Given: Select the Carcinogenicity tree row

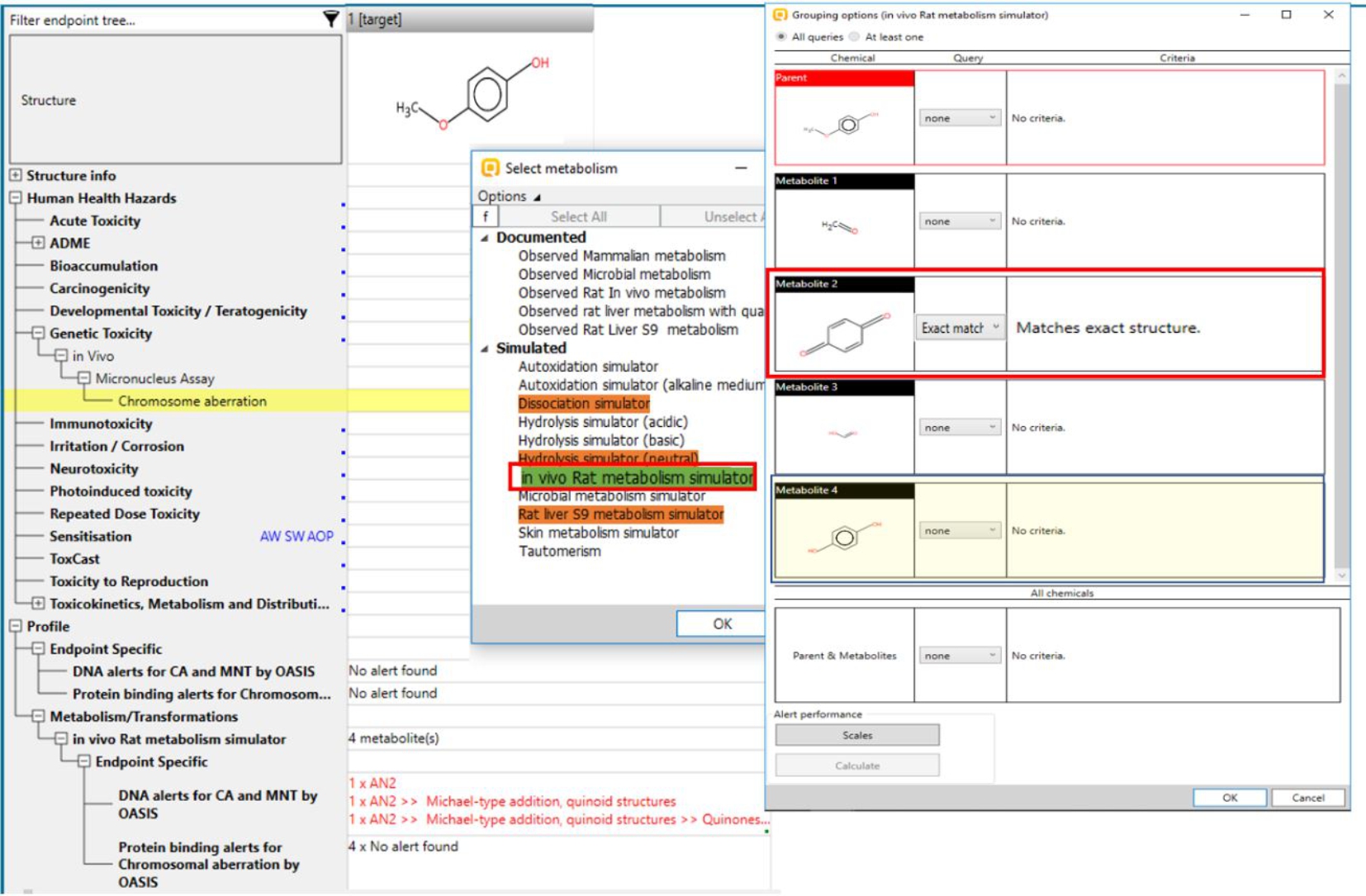Looking at the screenshot, I should 99,288.
